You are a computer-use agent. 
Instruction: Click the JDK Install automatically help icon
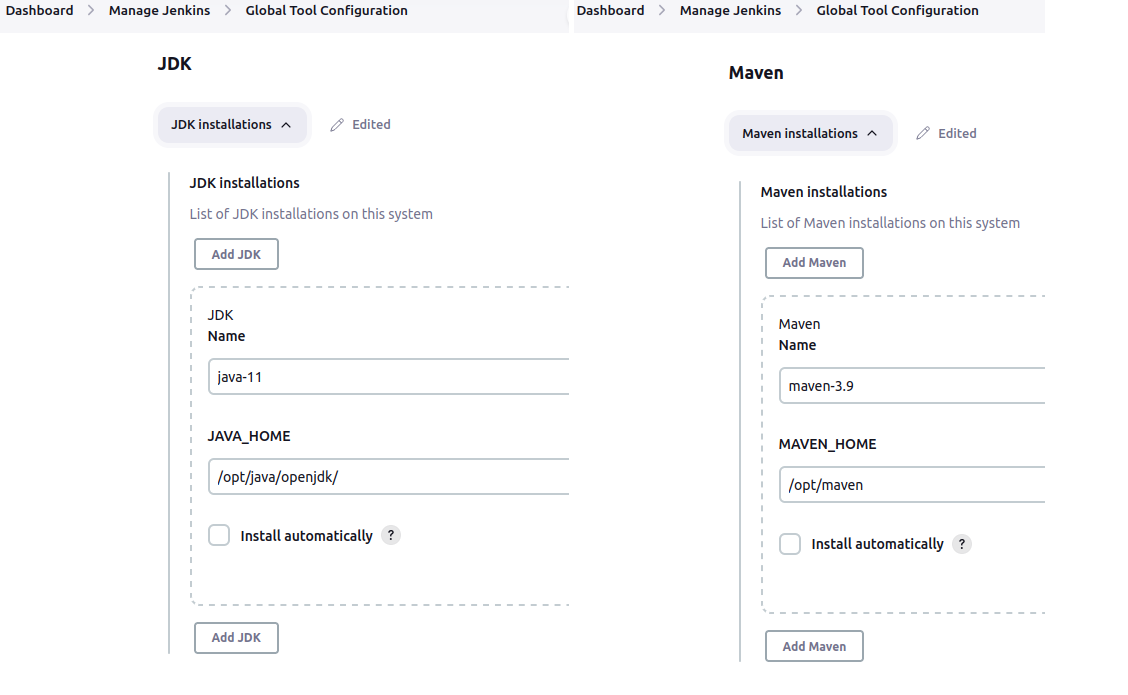tap(391, 535)
